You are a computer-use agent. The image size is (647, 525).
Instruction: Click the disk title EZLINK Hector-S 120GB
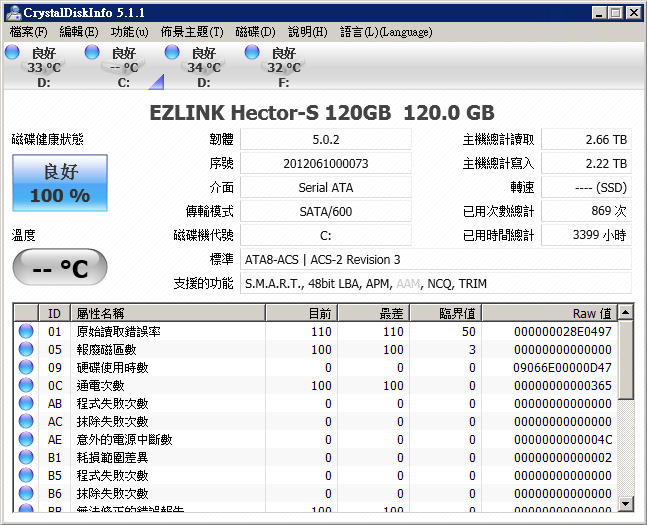[270, 113]
